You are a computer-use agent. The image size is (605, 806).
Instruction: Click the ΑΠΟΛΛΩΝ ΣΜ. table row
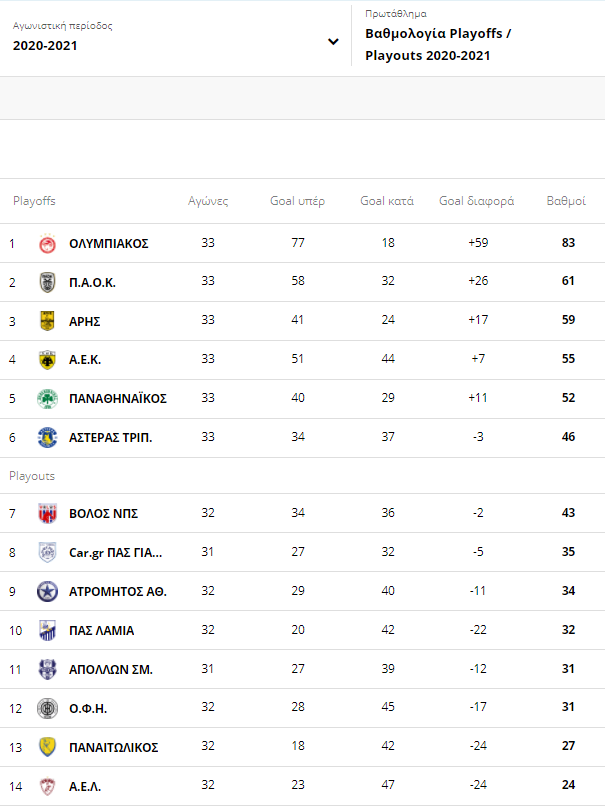[x=300, y=669]
